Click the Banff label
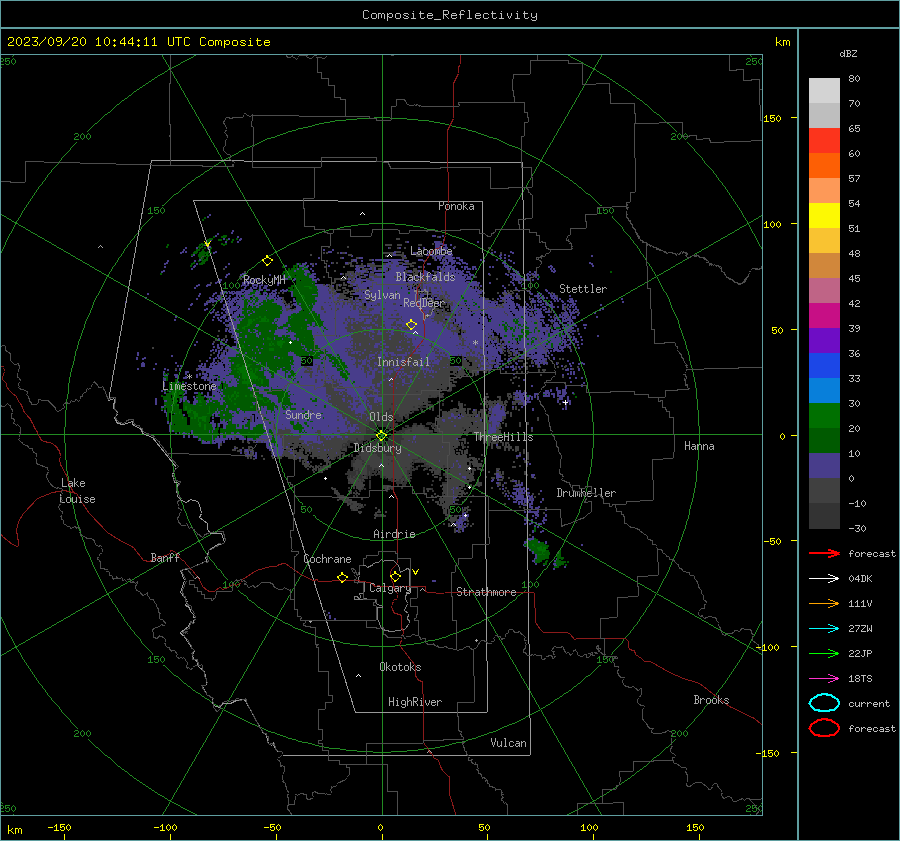Screen dimensions: 900x841 165,557
